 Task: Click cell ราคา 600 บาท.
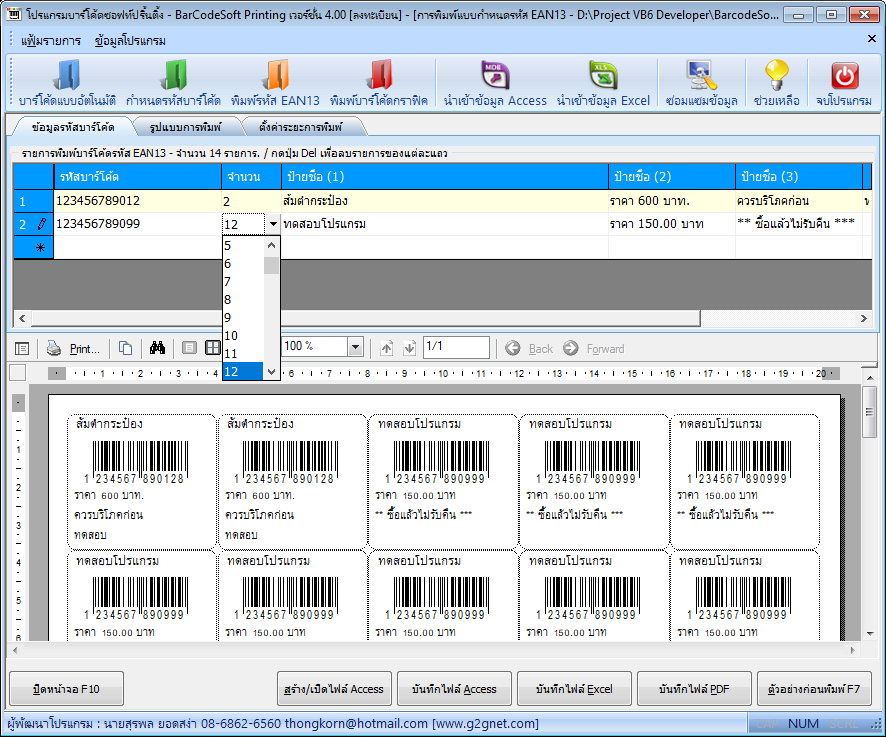tap(672, 201)
